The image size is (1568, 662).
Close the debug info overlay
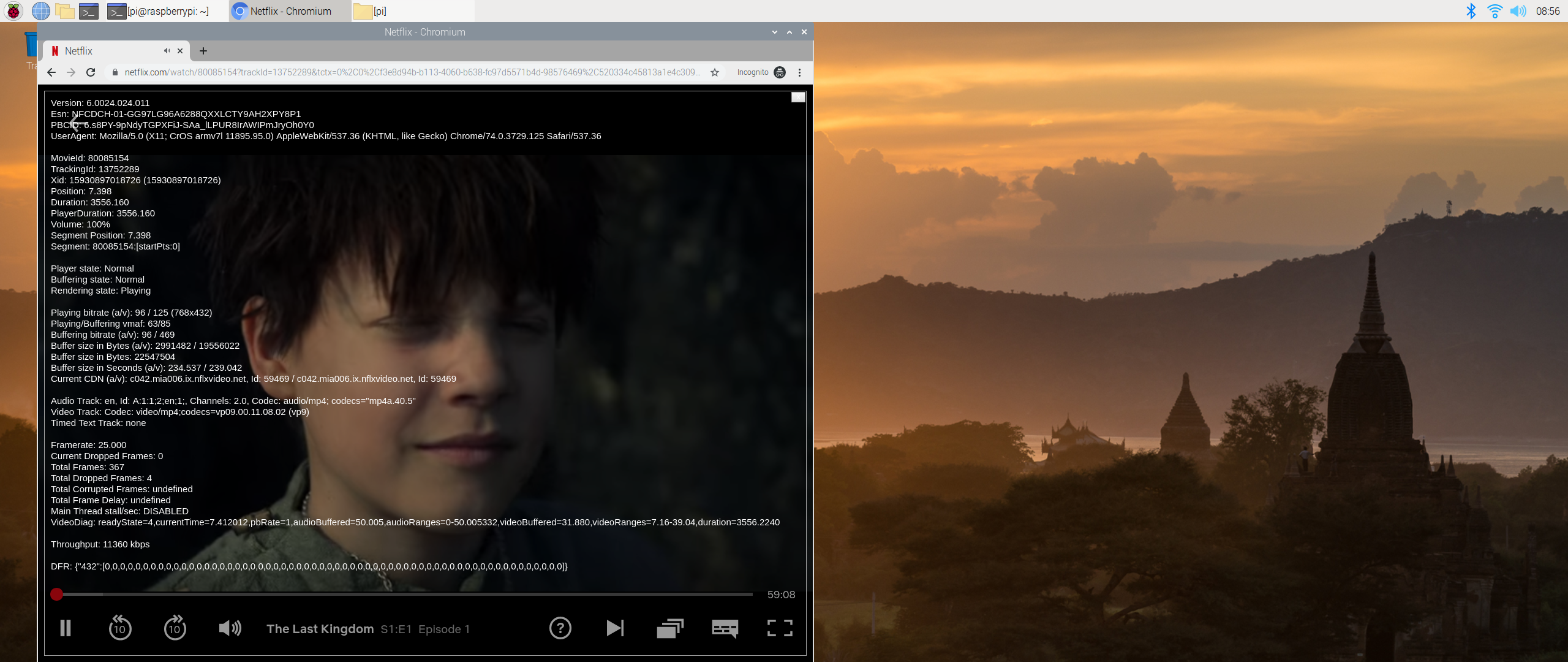[x=798, y=97]
